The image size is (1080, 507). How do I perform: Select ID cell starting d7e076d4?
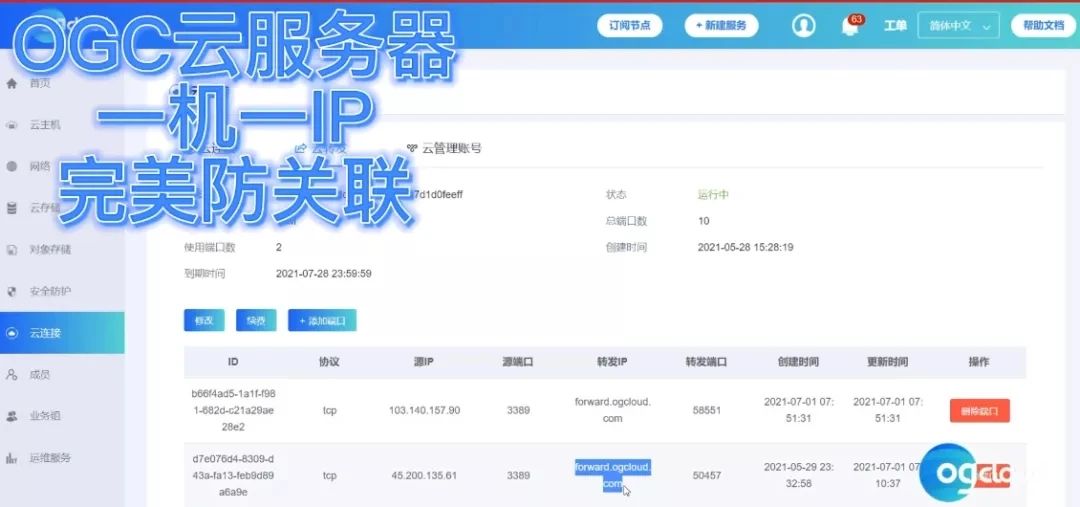233,475
